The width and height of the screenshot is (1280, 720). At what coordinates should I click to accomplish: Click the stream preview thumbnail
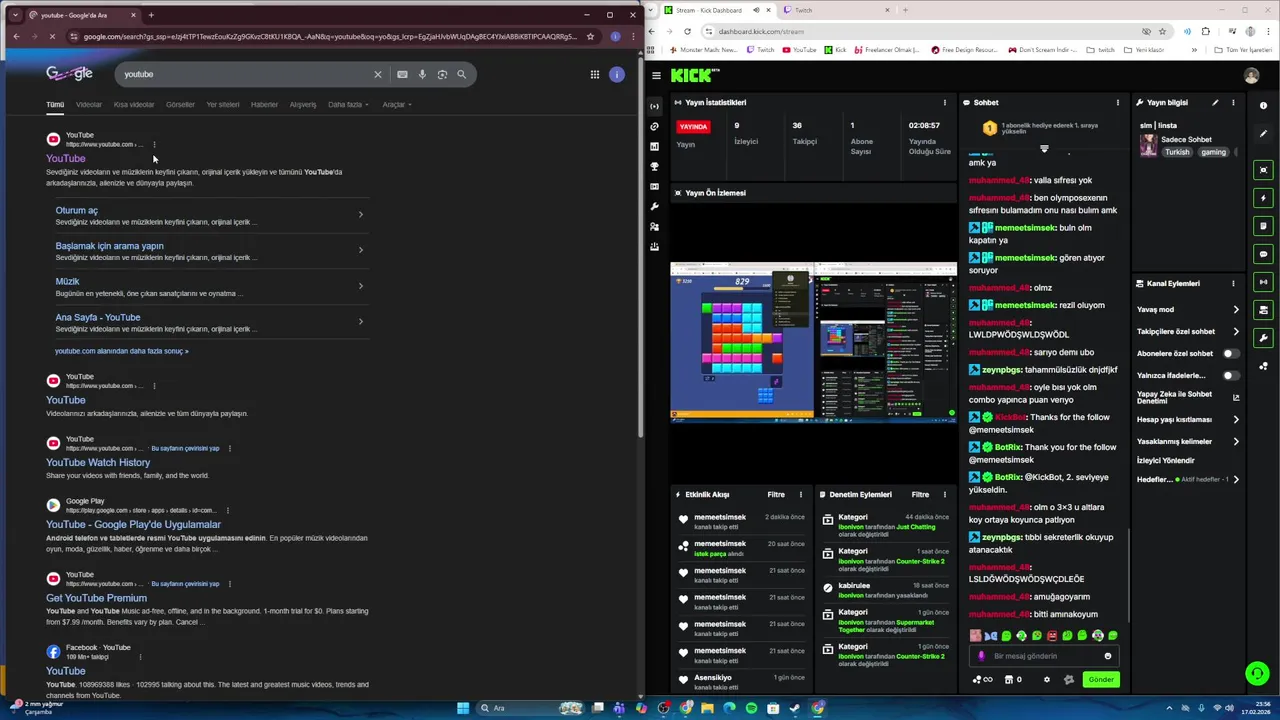pos(813,342)
